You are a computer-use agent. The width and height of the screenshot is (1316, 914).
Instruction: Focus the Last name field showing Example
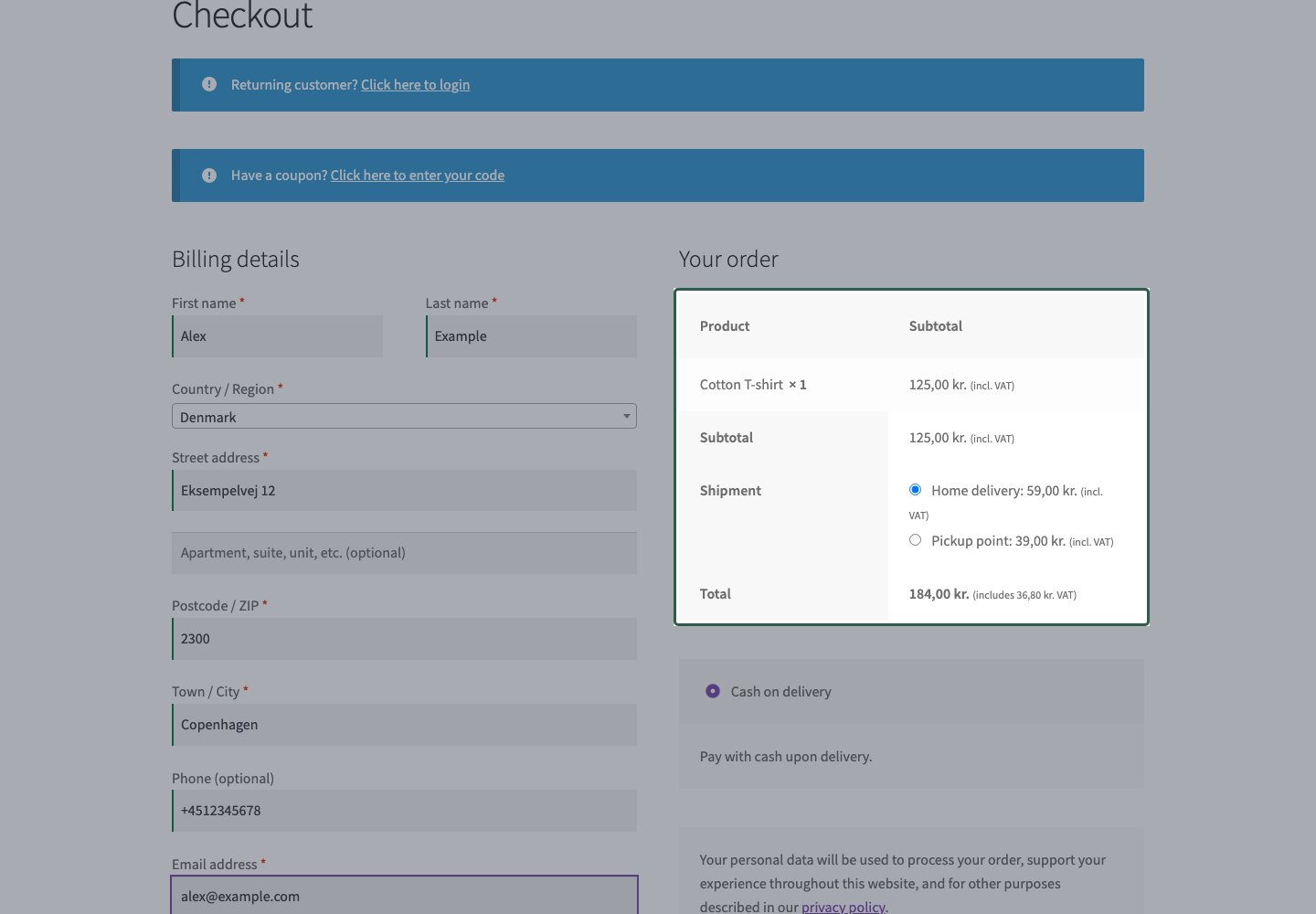pos(531,336)
